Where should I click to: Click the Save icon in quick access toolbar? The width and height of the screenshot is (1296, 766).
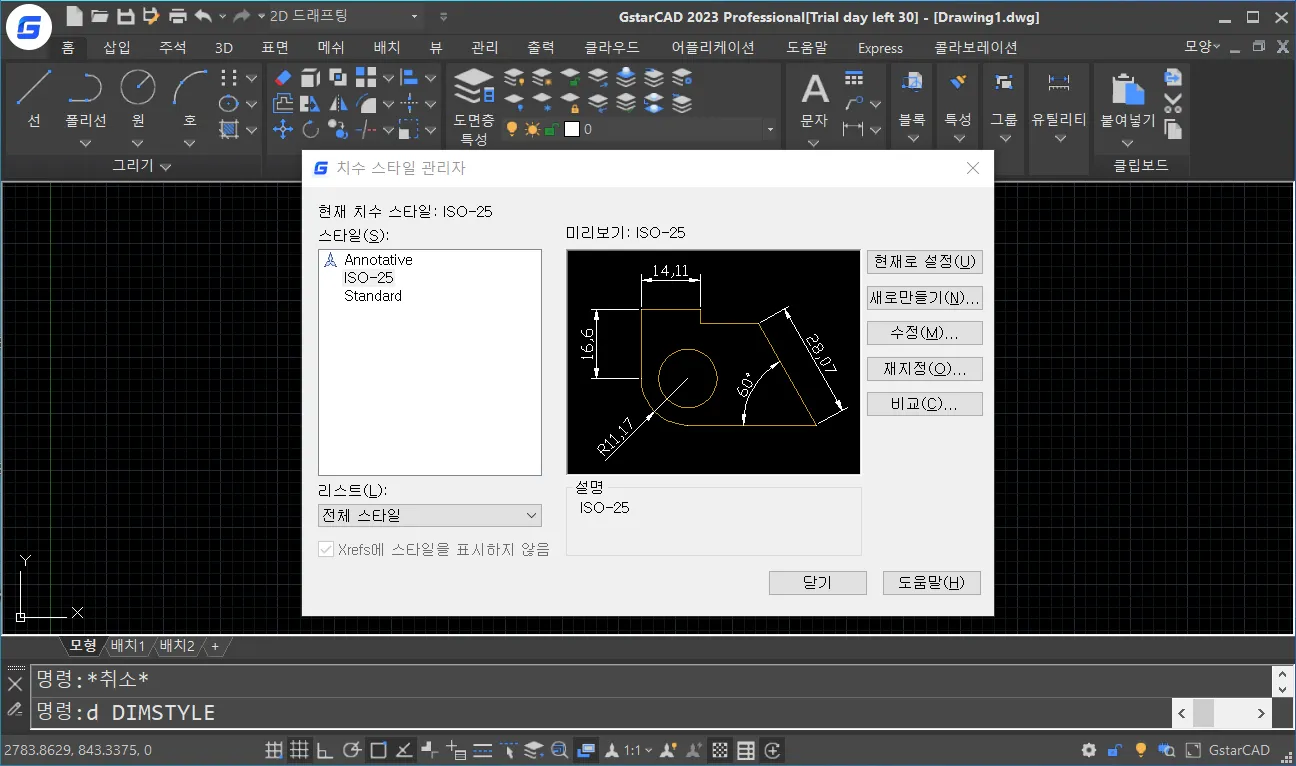click(x=125, y=16)
